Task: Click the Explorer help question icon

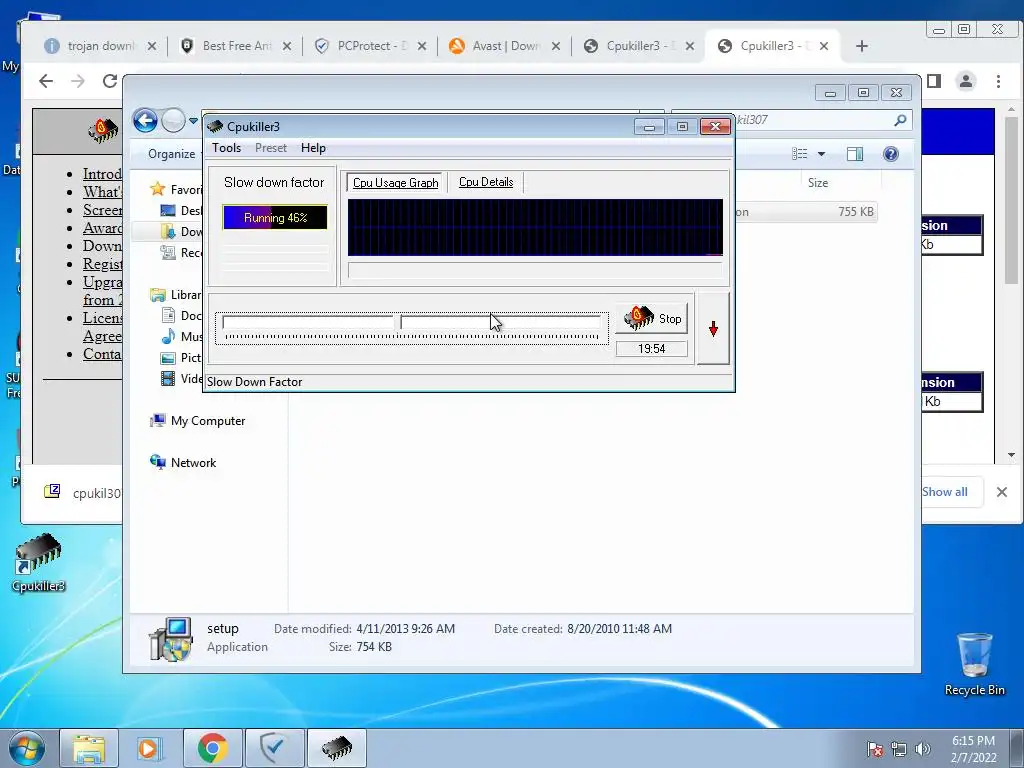Action: pyautogui.click(x=891, y=154)
